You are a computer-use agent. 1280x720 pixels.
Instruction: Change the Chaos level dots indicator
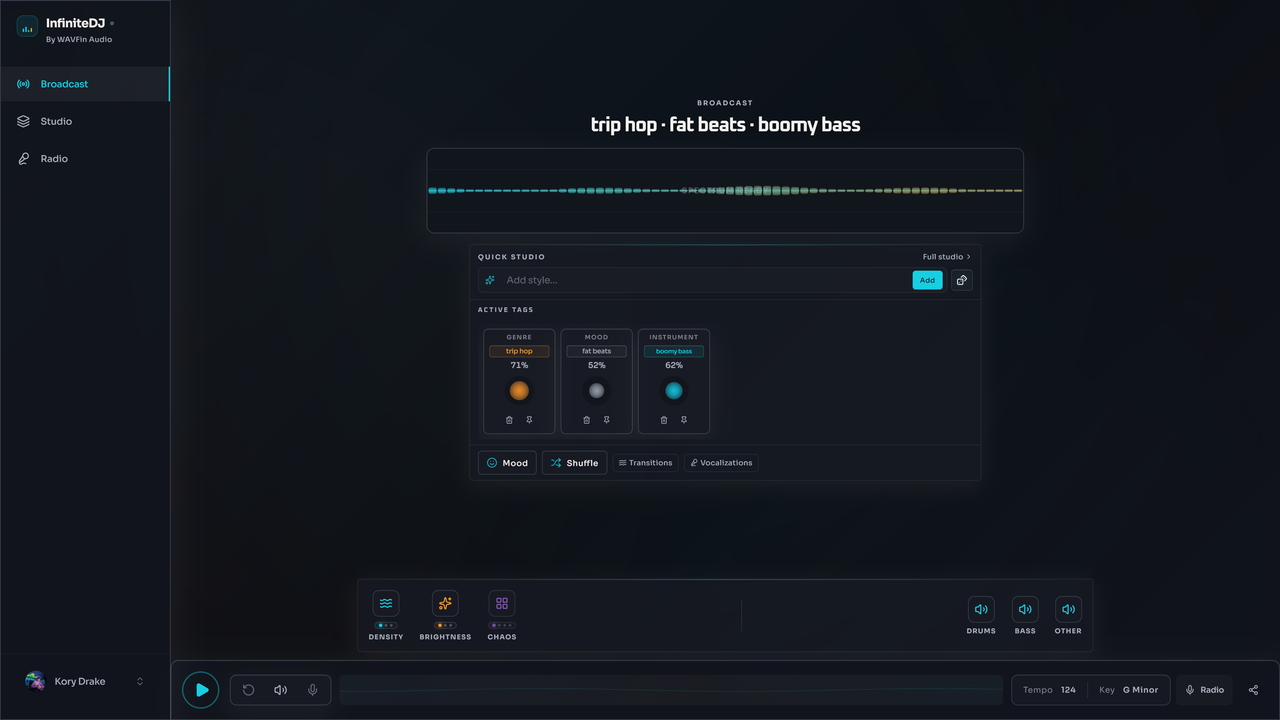(x=502, y=625)
